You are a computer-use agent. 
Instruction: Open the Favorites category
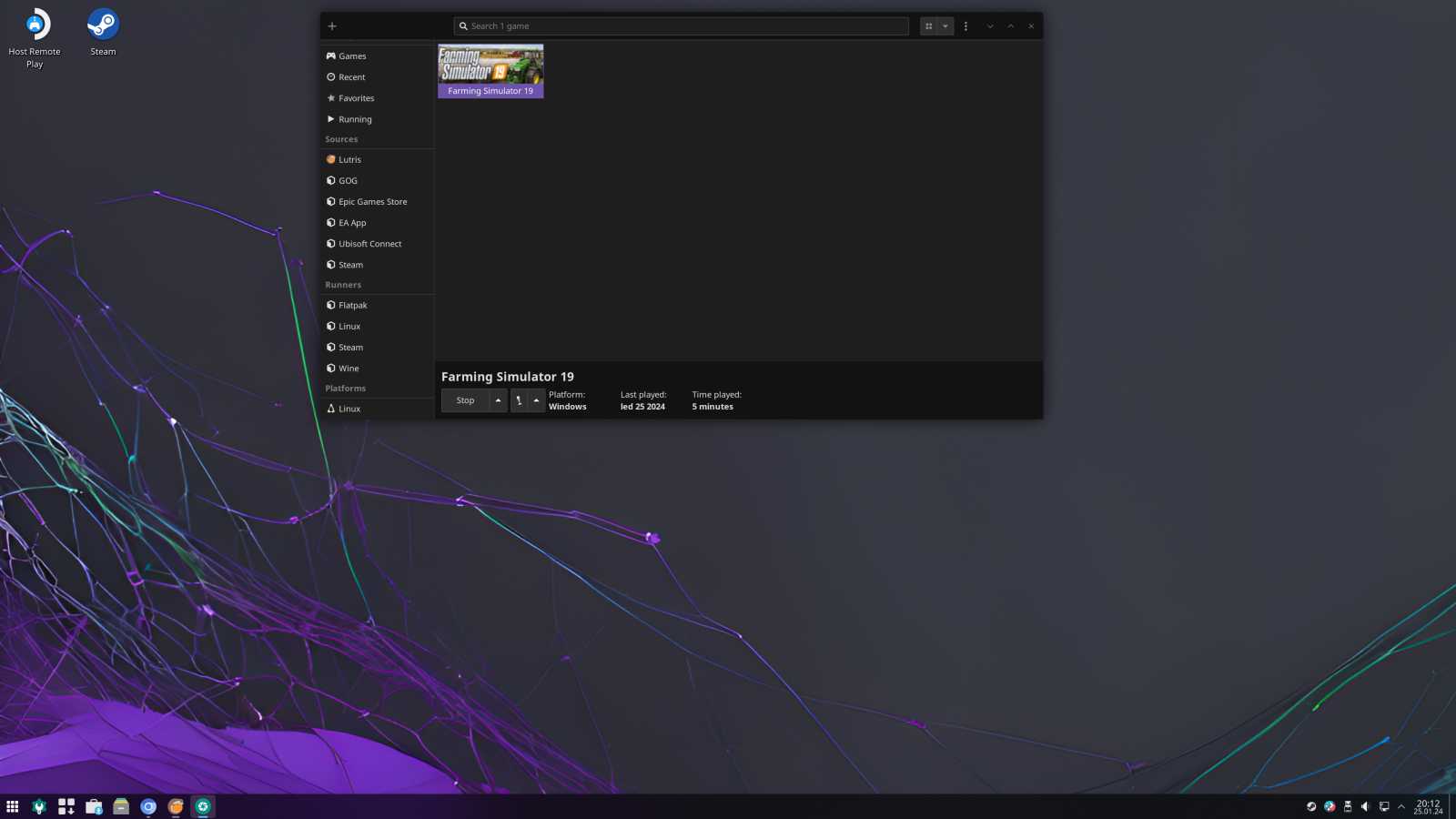(377, 98)
